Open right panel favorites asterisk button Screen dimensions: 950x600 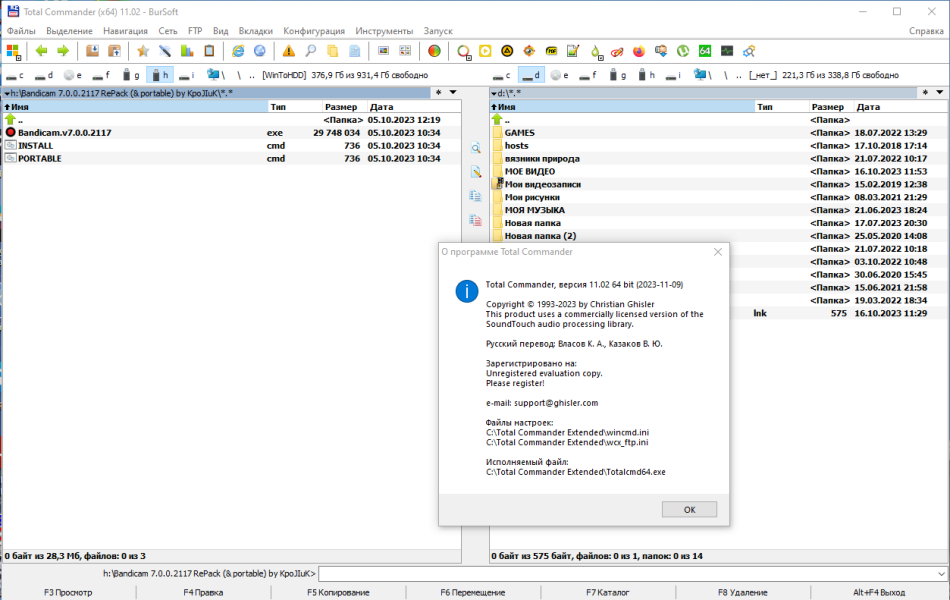point(925,93)
